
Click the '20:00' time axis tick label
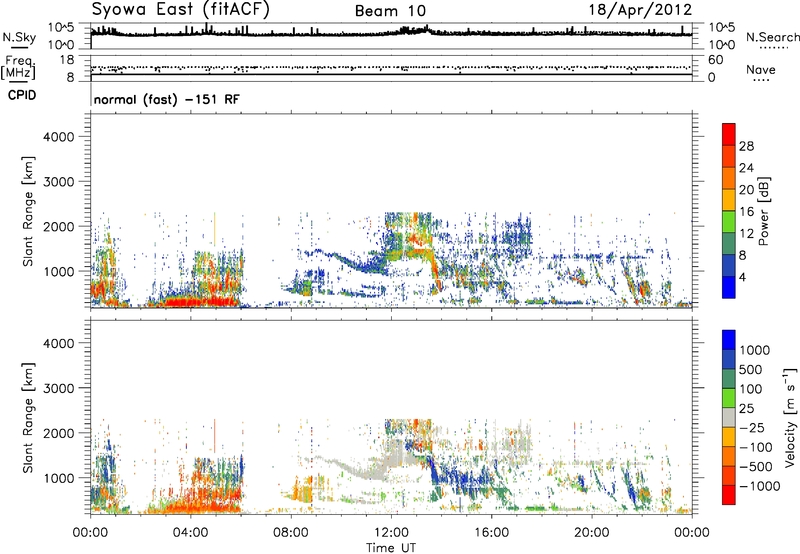click(591, 532)
